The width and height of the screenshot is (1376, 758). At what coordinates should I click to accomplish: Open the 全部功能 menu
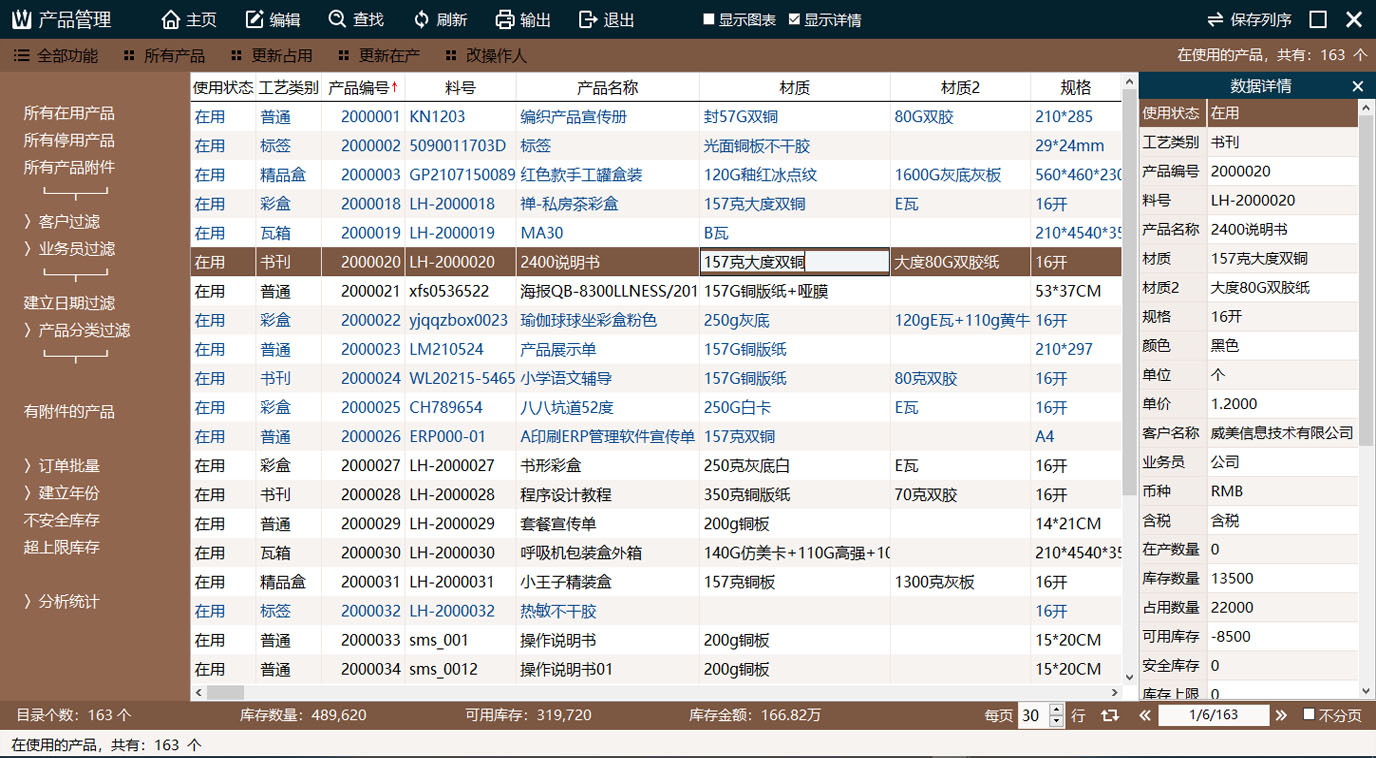56,56
